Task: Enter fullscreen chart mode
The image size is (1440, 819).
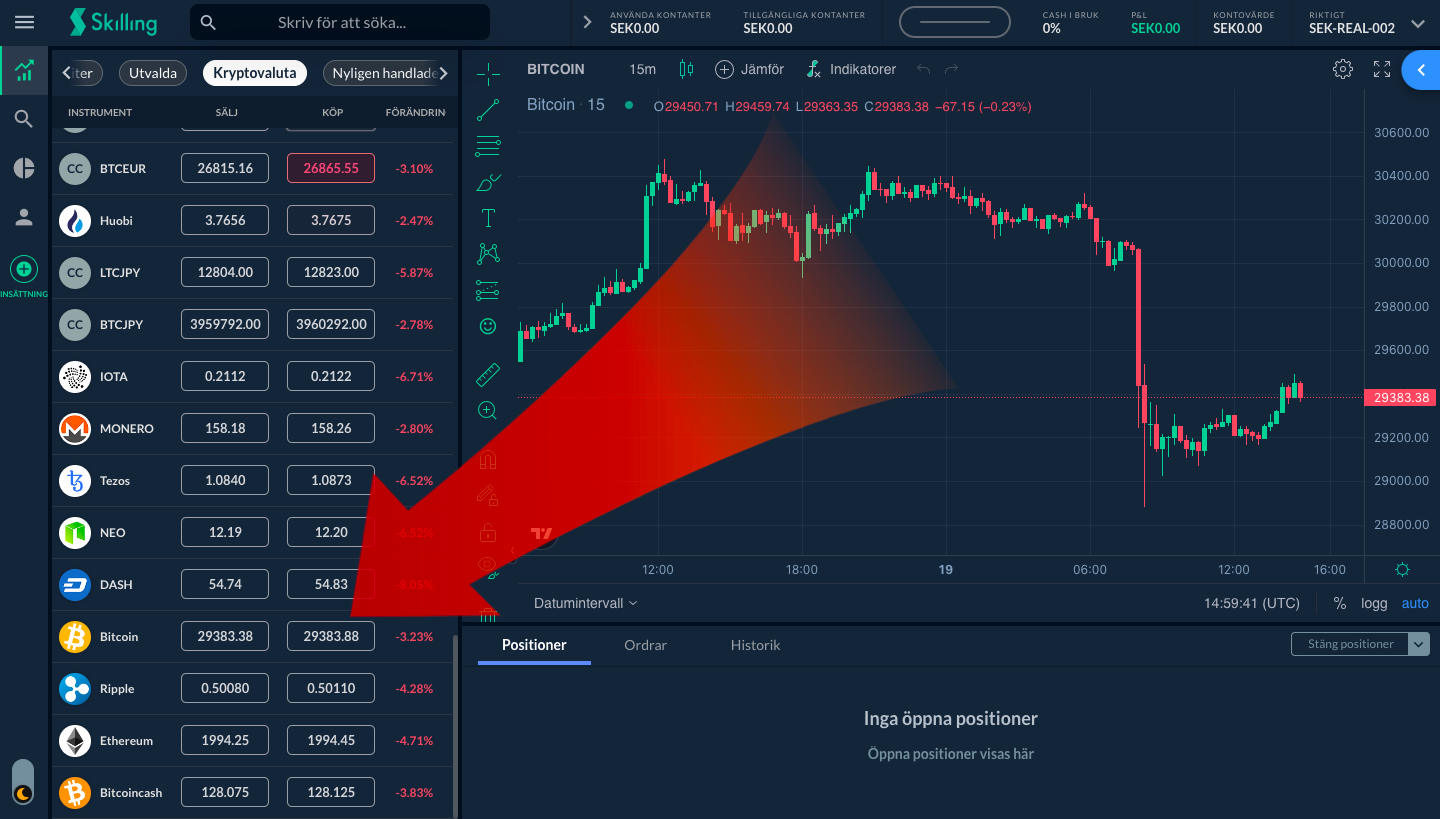Action: pos(1382,69)
